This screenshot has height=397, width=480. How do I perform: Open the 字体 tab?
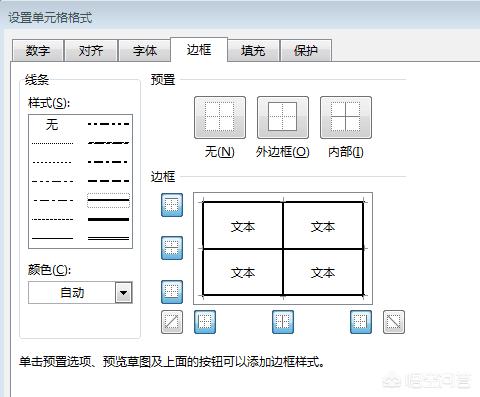(x=145, y=51)
